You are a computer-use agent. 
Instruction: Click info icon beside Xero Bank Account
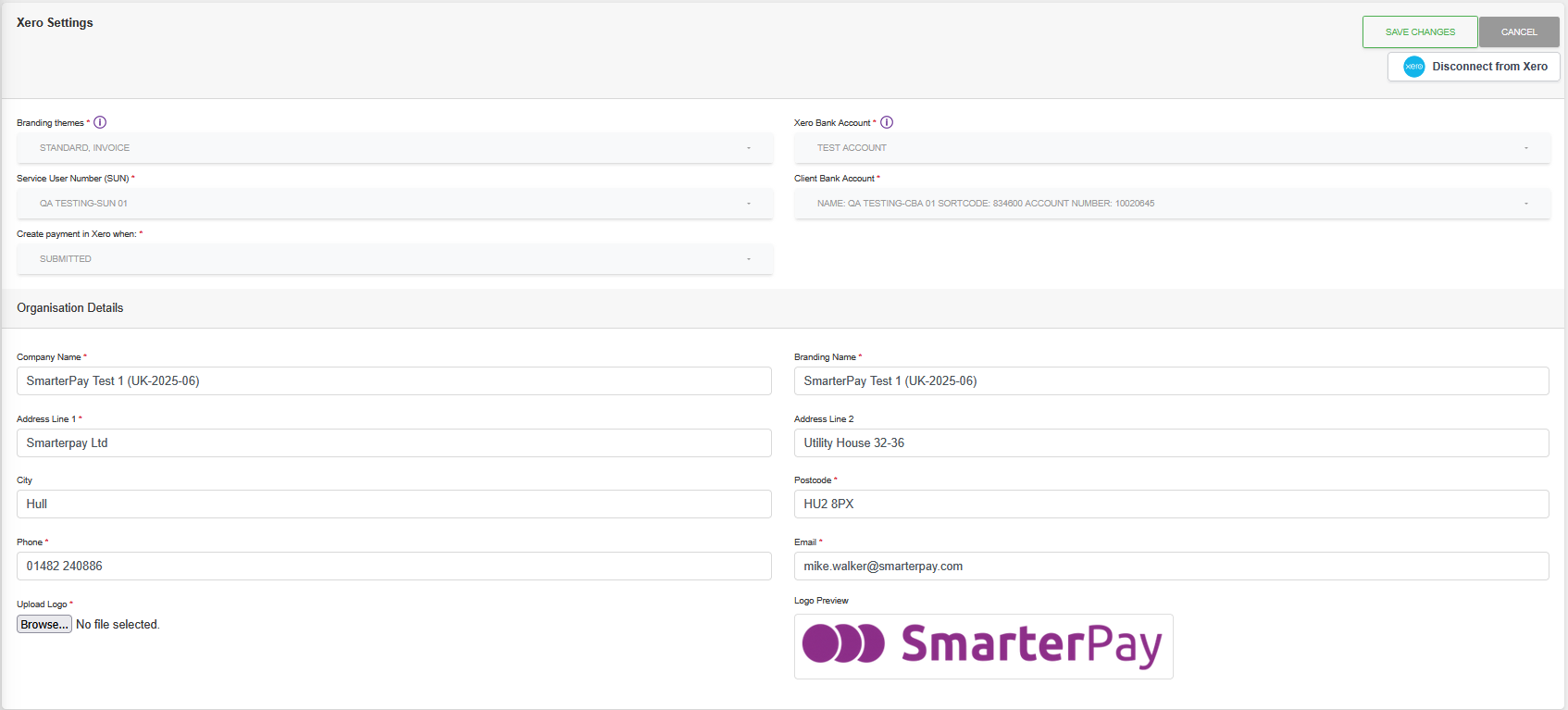pos(887,122)
